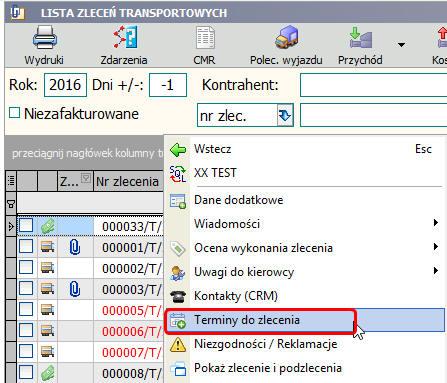Click the driver icon for Uwagi do kierowcy
Screen dimensions: 447x383
pos(178,273)
